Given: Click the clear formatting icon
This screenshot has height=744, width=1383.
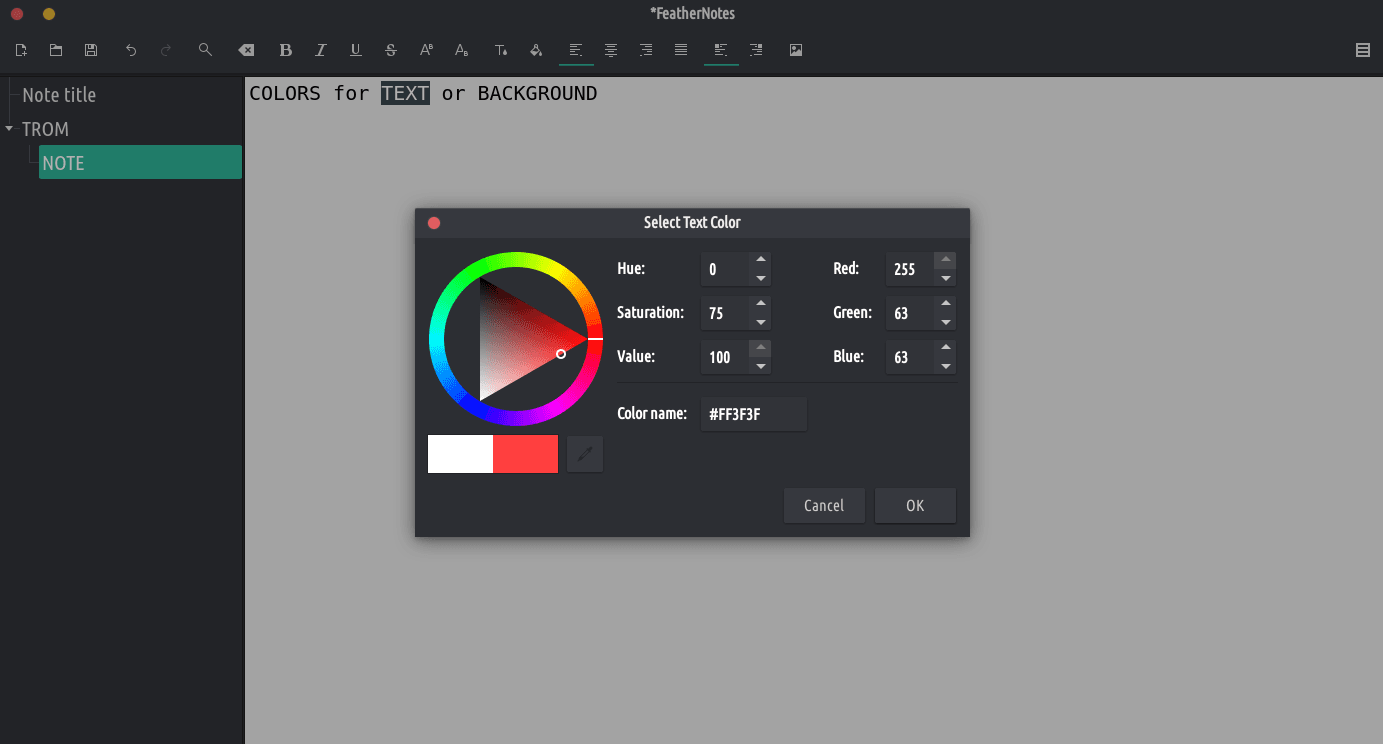Looking at the screenshot, I should (x=246, y=50).
